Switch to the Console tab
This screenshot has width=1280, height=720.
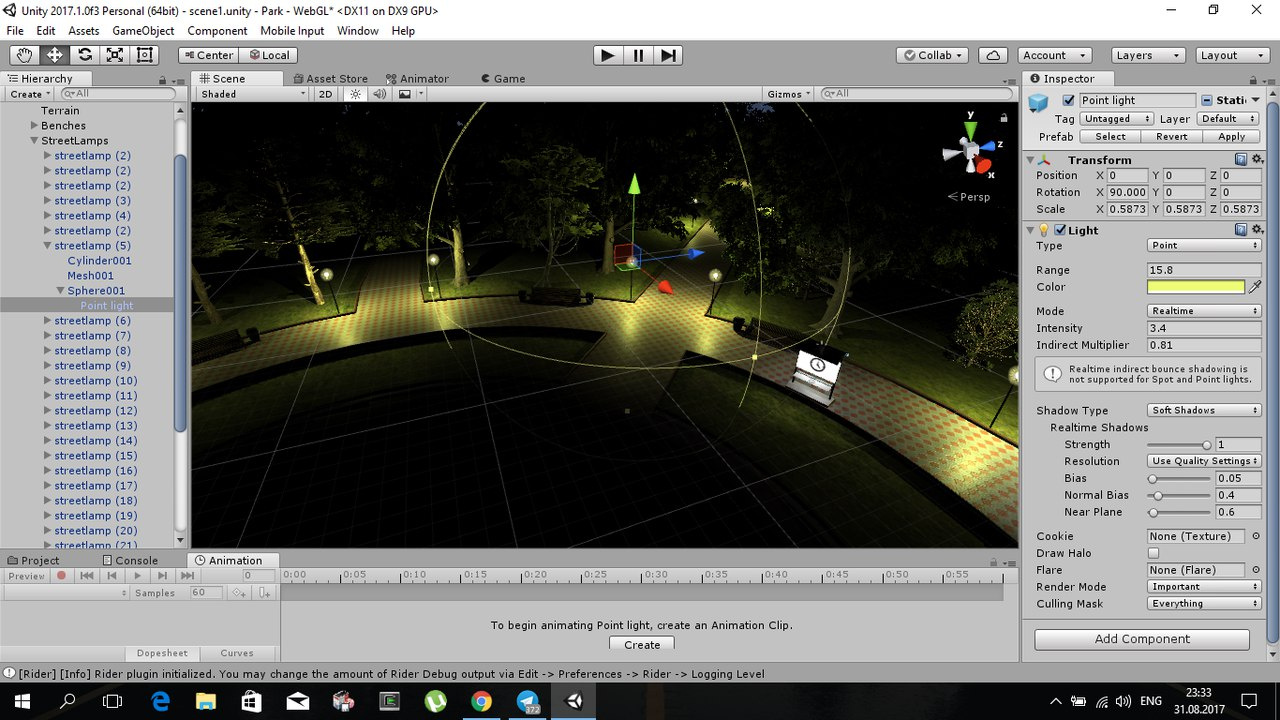coord(129,561)
